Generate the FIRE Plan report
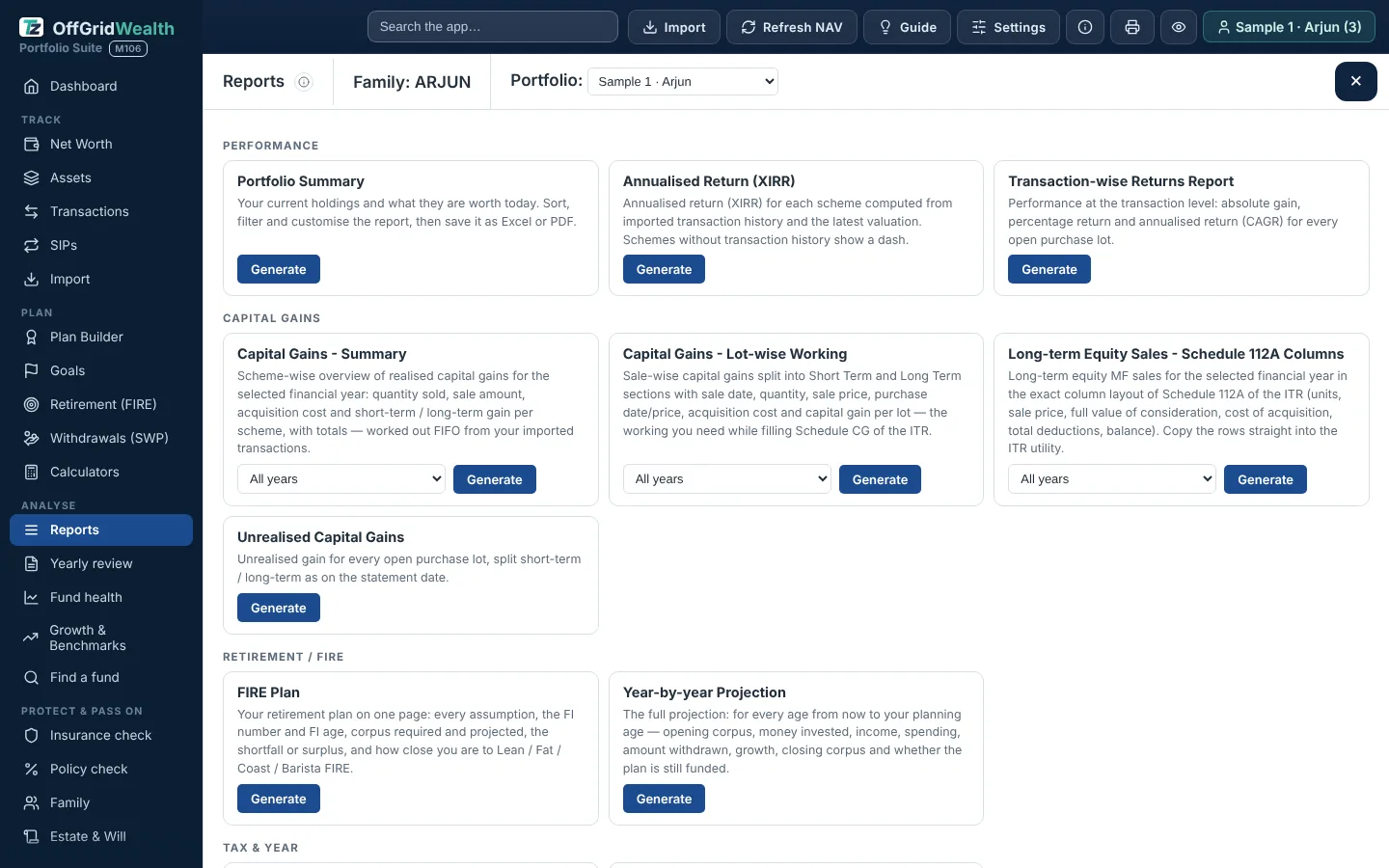The height and width of the screenshot is (868, 1389). tap(279, 799)
